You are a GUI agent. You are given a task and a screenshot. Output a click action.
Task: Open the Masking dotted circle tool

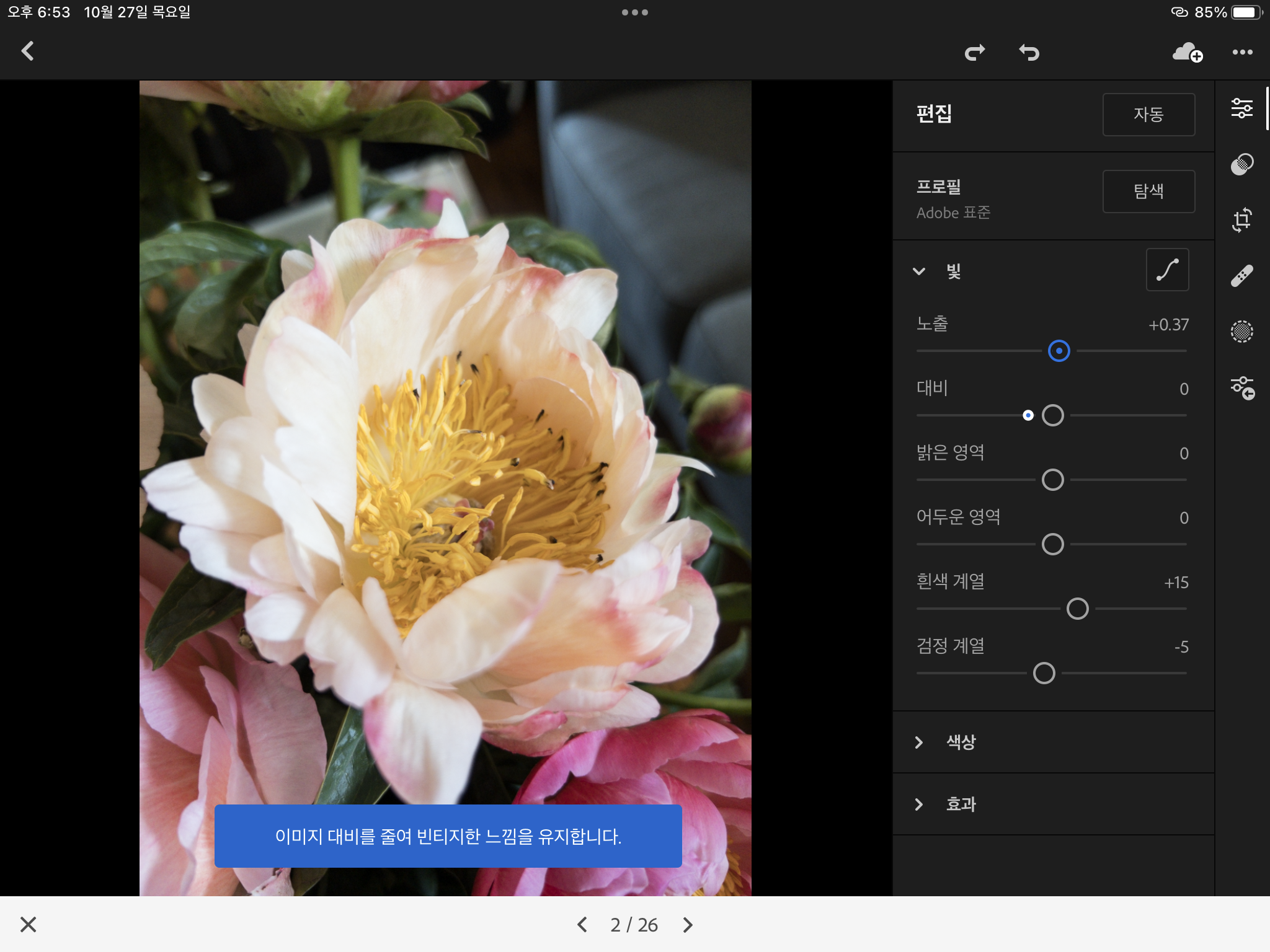point(1241,332)
